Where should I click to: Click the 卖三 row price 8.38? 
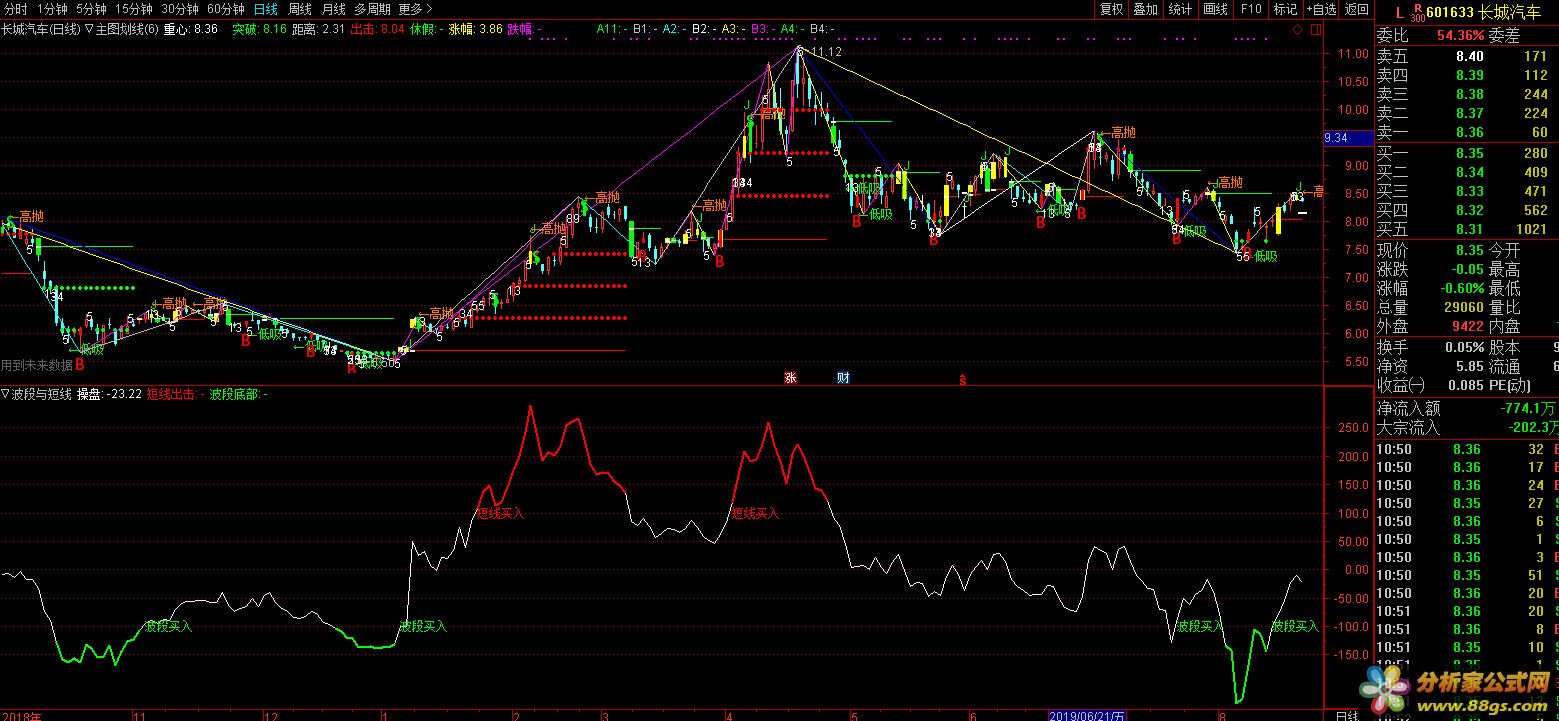[x=1470, y=94]
